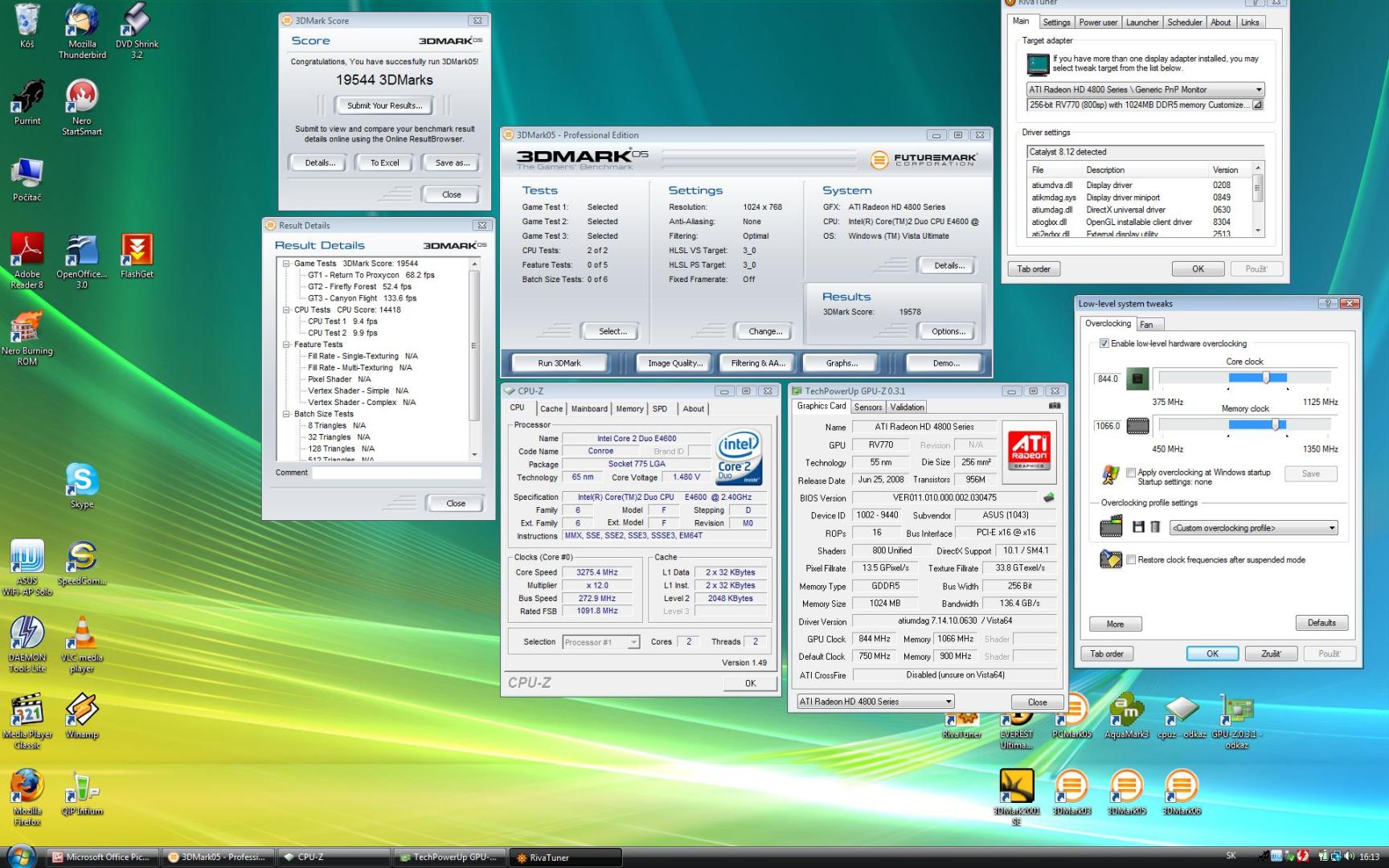Open 3DMark06 desktop shortcut
Viewport: 1389px width, 868px height.
point(1182,792)
